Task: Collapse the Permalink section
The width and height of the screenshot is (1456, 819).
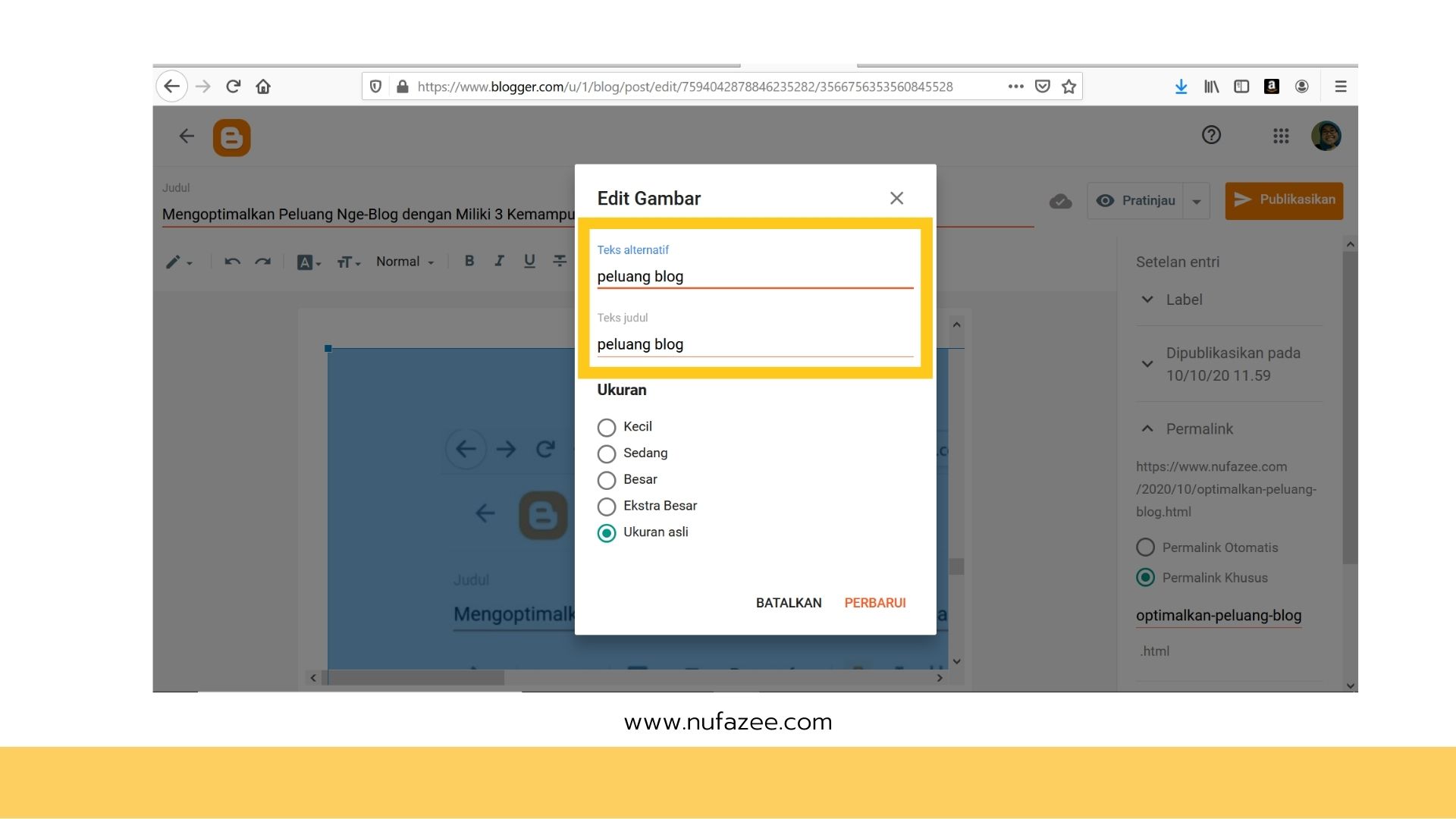Action: tap(1147, 428)
